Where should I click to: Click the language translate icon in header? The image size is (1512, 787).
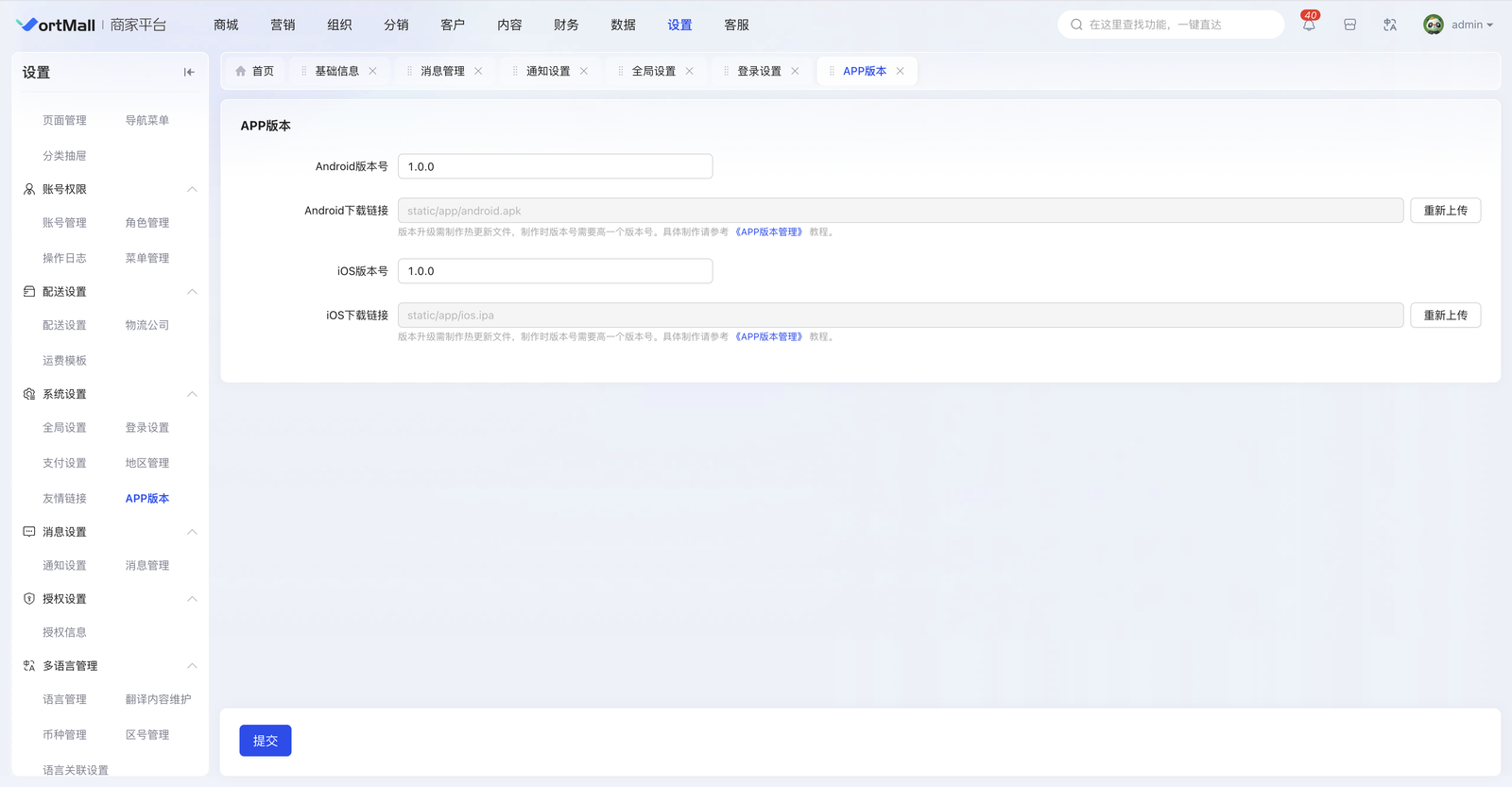coord(1389,26)
